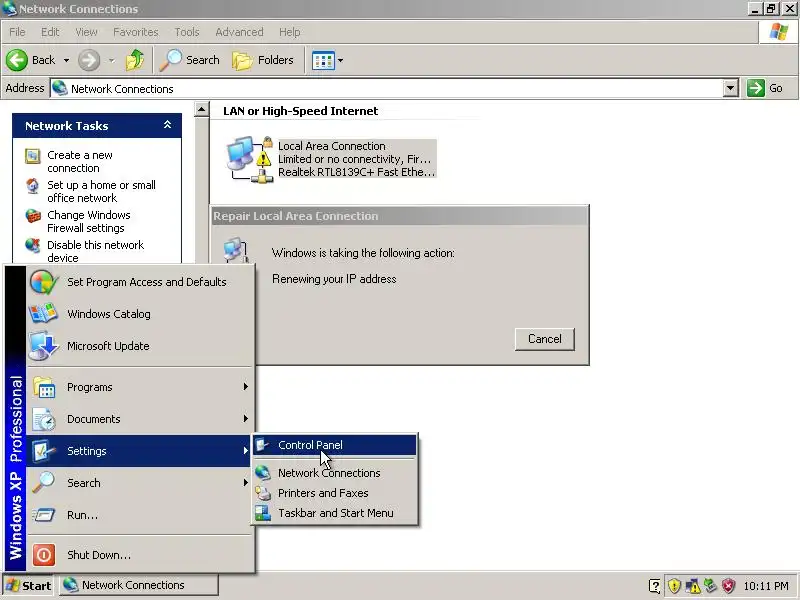The width and height of the screenshot is (800, 600).
Task: Click the Forward arrow icon
Action: pyautogui.click(x=89, y=60)
